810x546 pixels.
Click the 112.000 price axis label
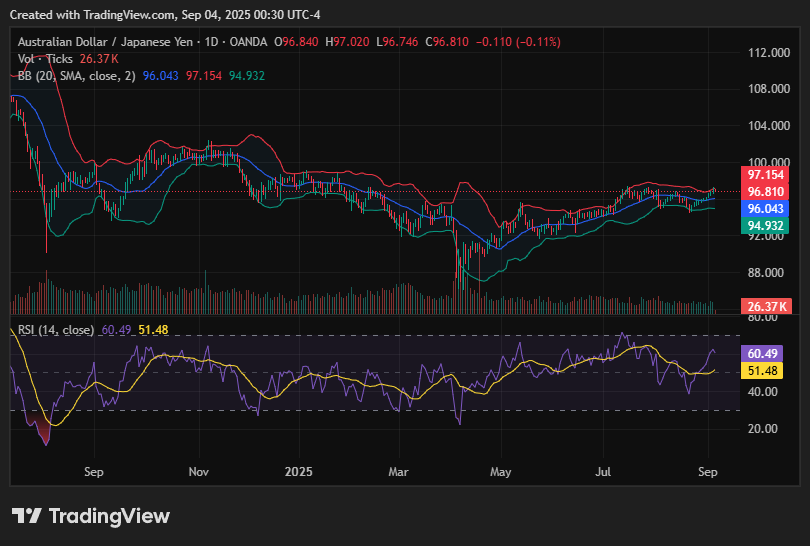tap(769, 53)
